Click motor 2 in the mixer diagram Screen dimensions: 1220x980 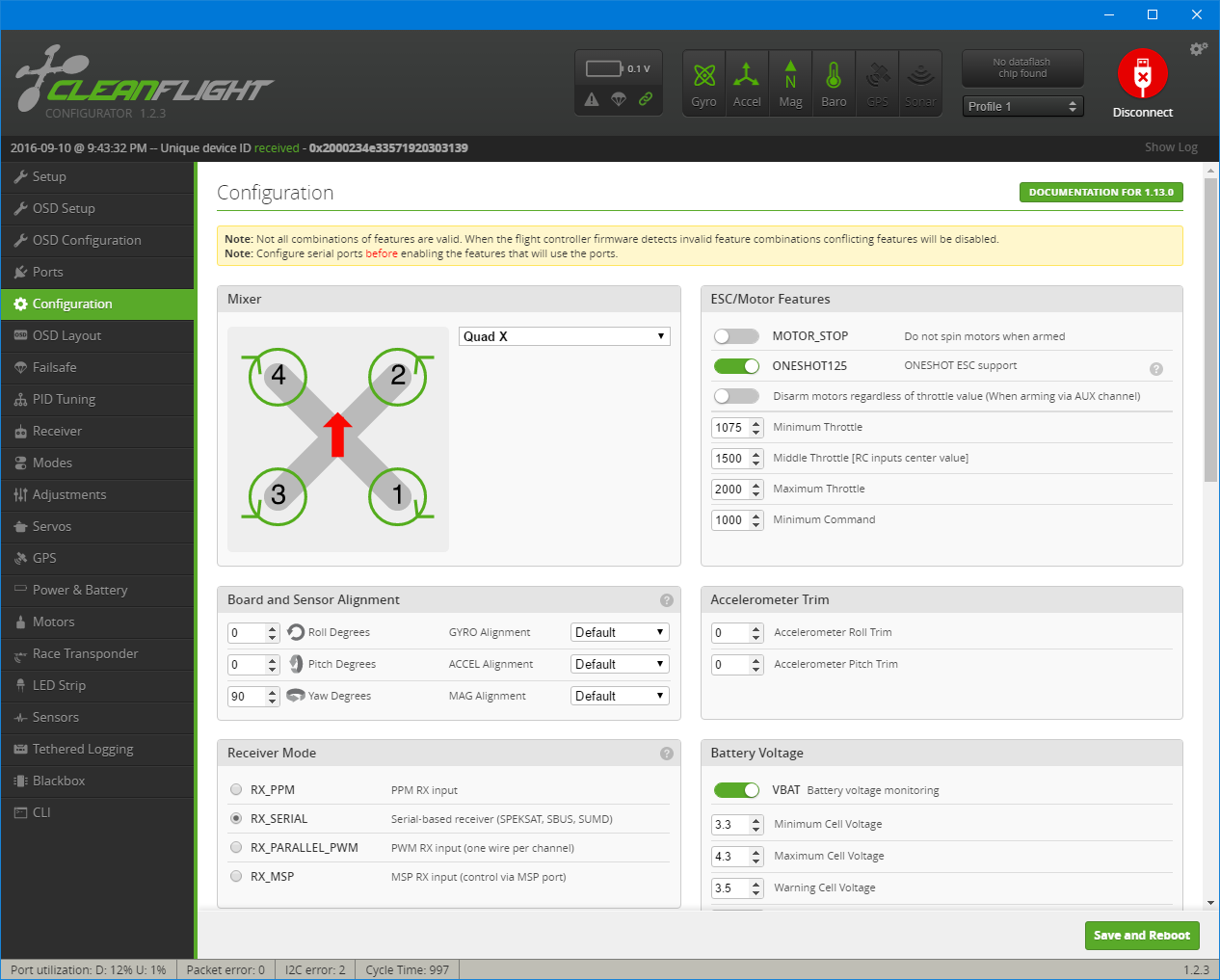click(x=398, y=376)
